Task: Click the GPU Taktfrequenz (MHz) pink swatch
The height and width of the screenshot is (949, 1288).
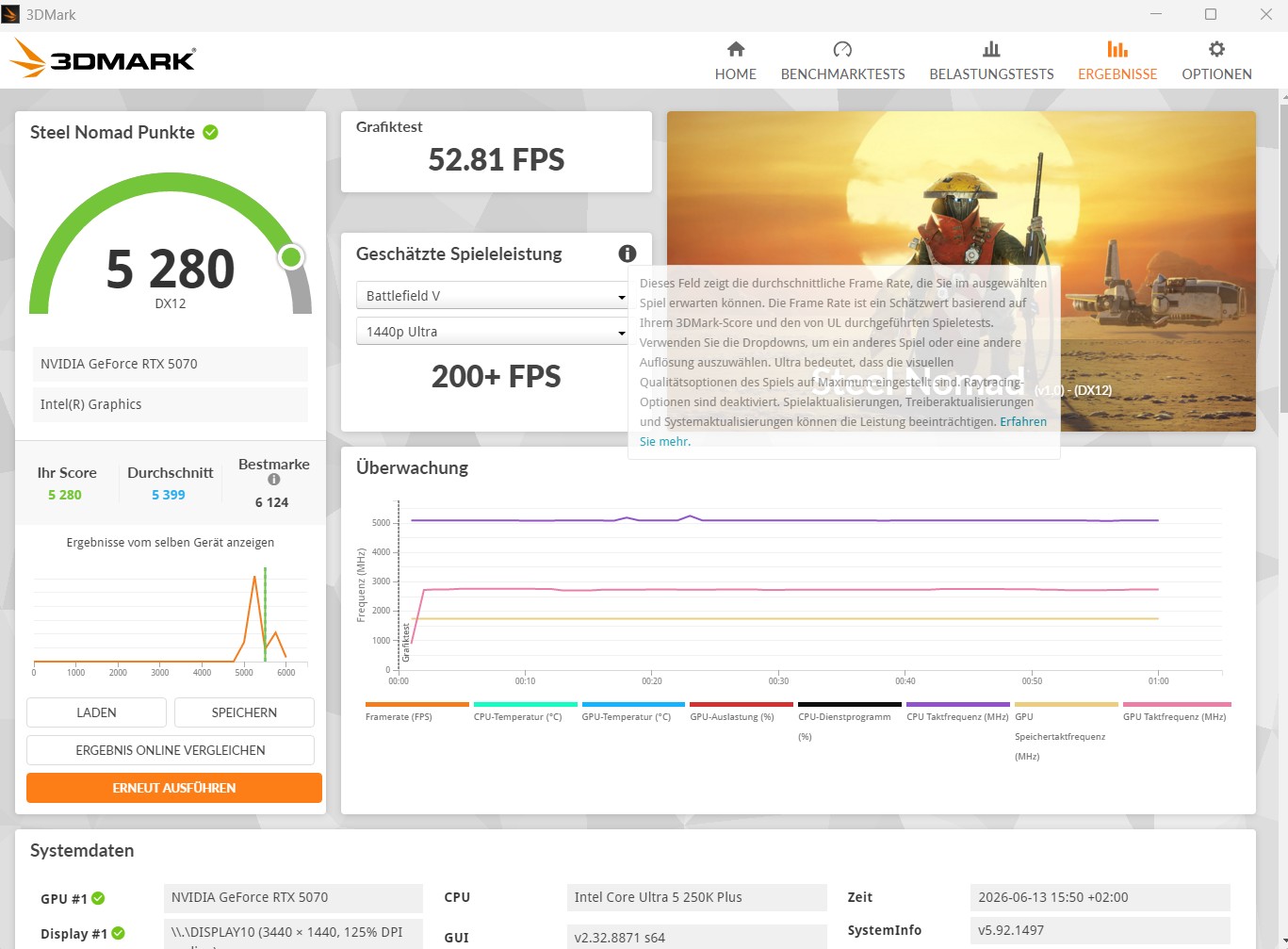Action: [1177, 704]
